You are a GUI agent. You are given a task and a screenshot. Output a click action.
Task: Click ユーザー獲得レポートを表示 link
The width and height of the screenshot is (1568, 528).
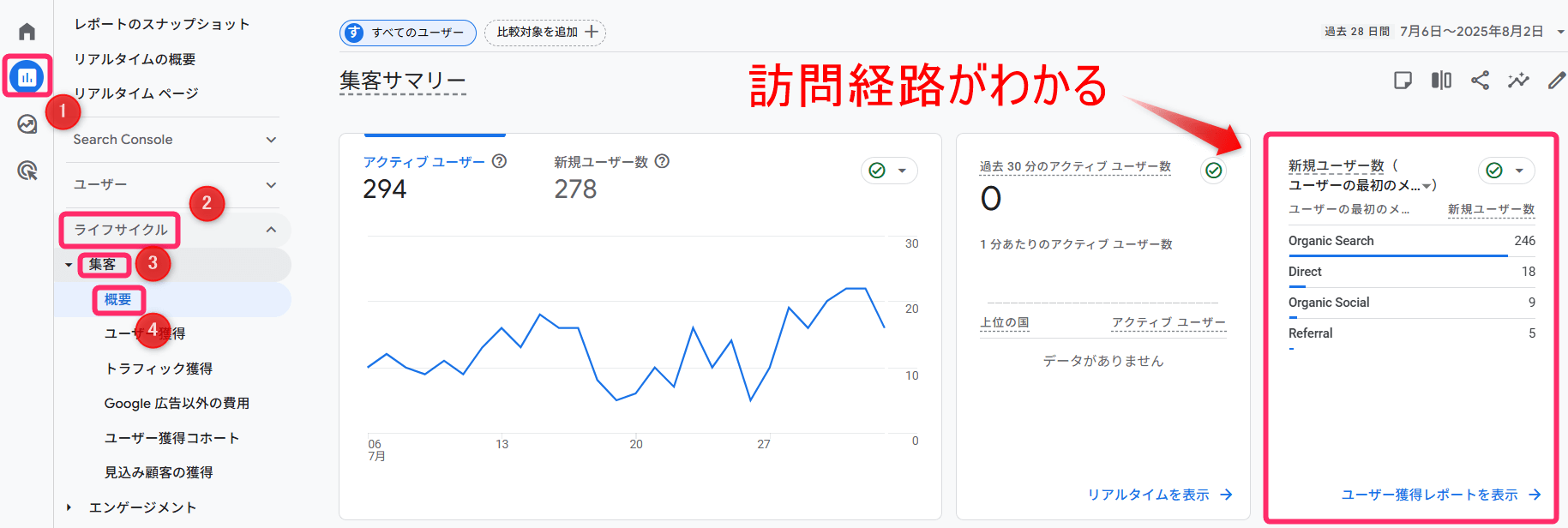[1441, 495]
